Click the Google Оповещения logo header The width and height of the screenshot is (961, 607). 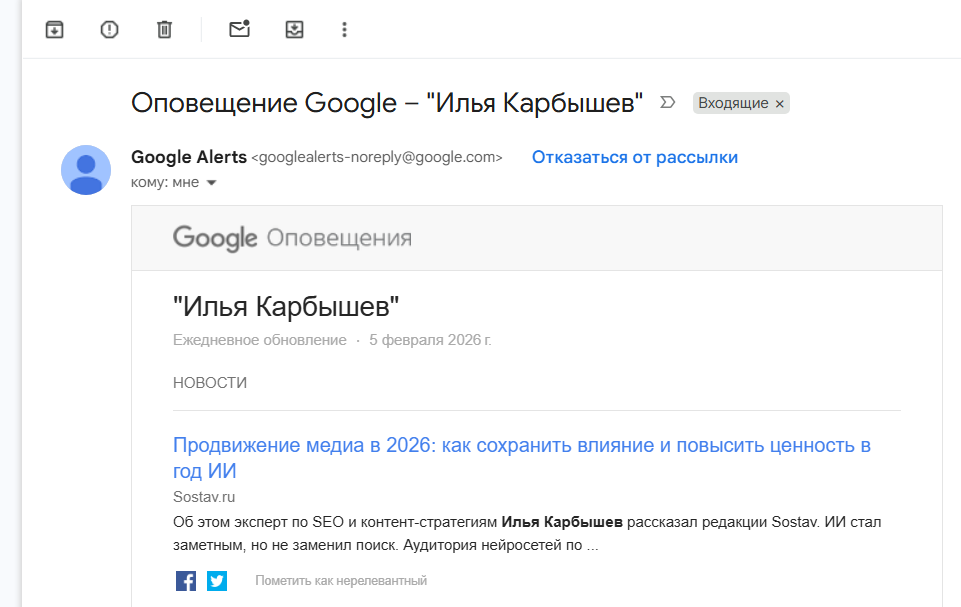pos(292,238)
